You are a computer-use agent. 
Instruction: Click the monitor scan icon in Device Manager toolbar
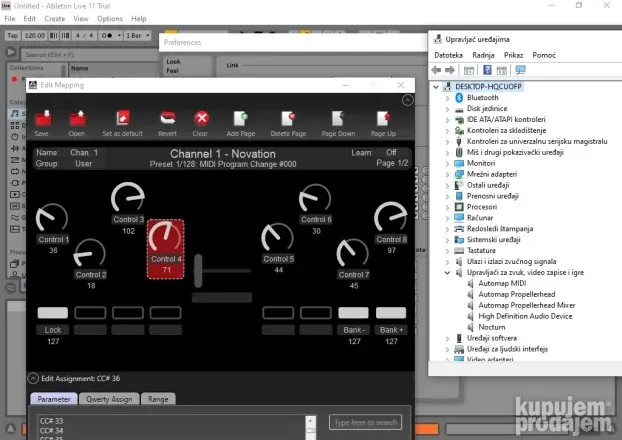pyautogui.click(x=520, y=70)
